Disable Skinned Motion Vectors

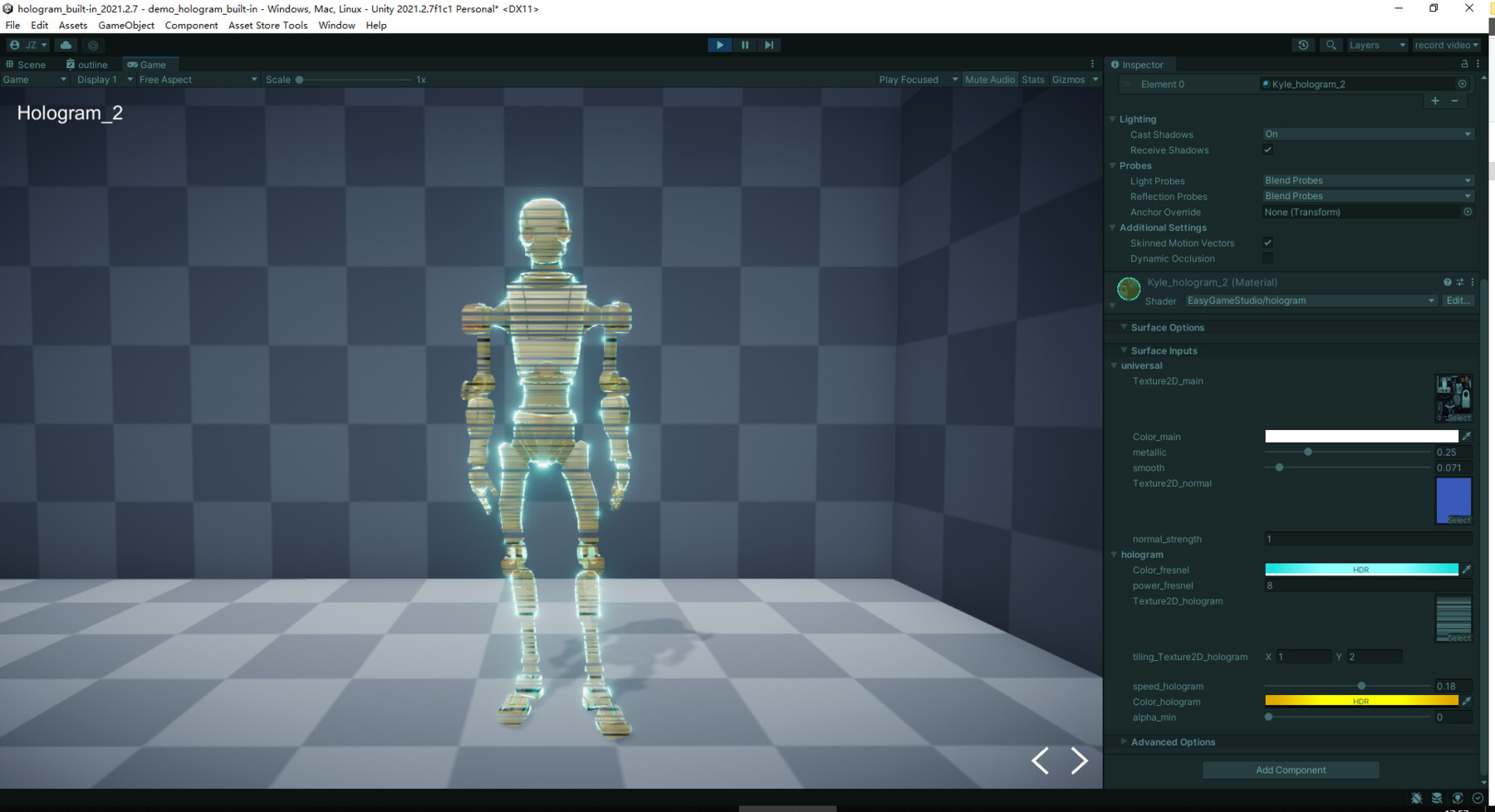(x=1267, y=242)
